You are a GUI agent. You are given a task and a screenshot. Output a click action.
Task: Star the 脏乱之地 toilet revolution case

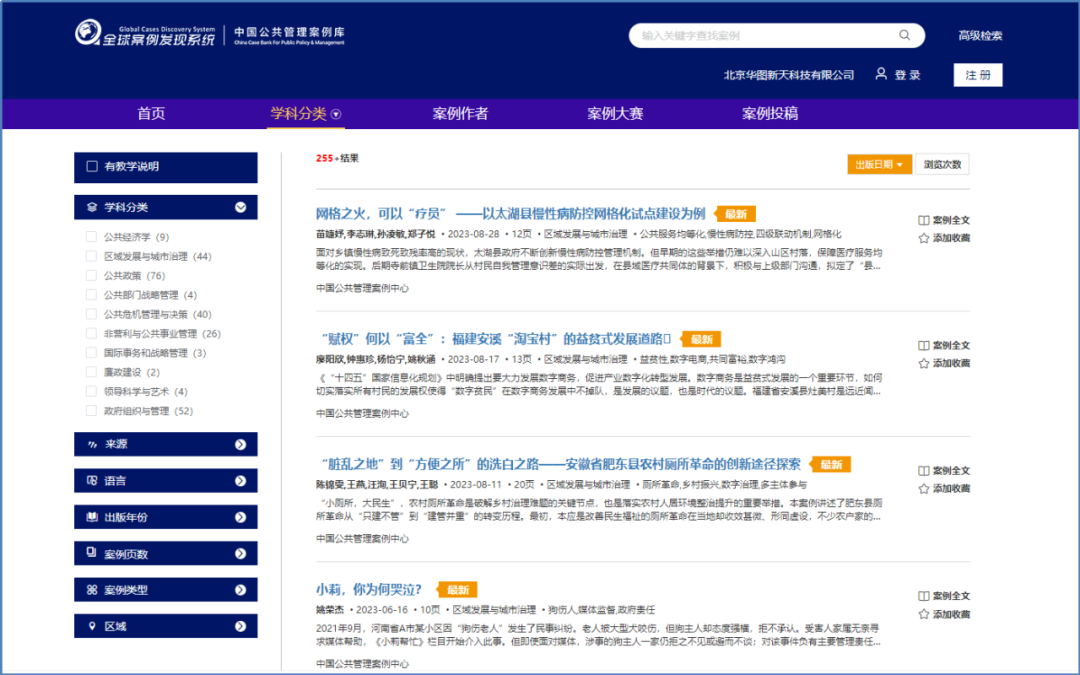click(924, 489)
